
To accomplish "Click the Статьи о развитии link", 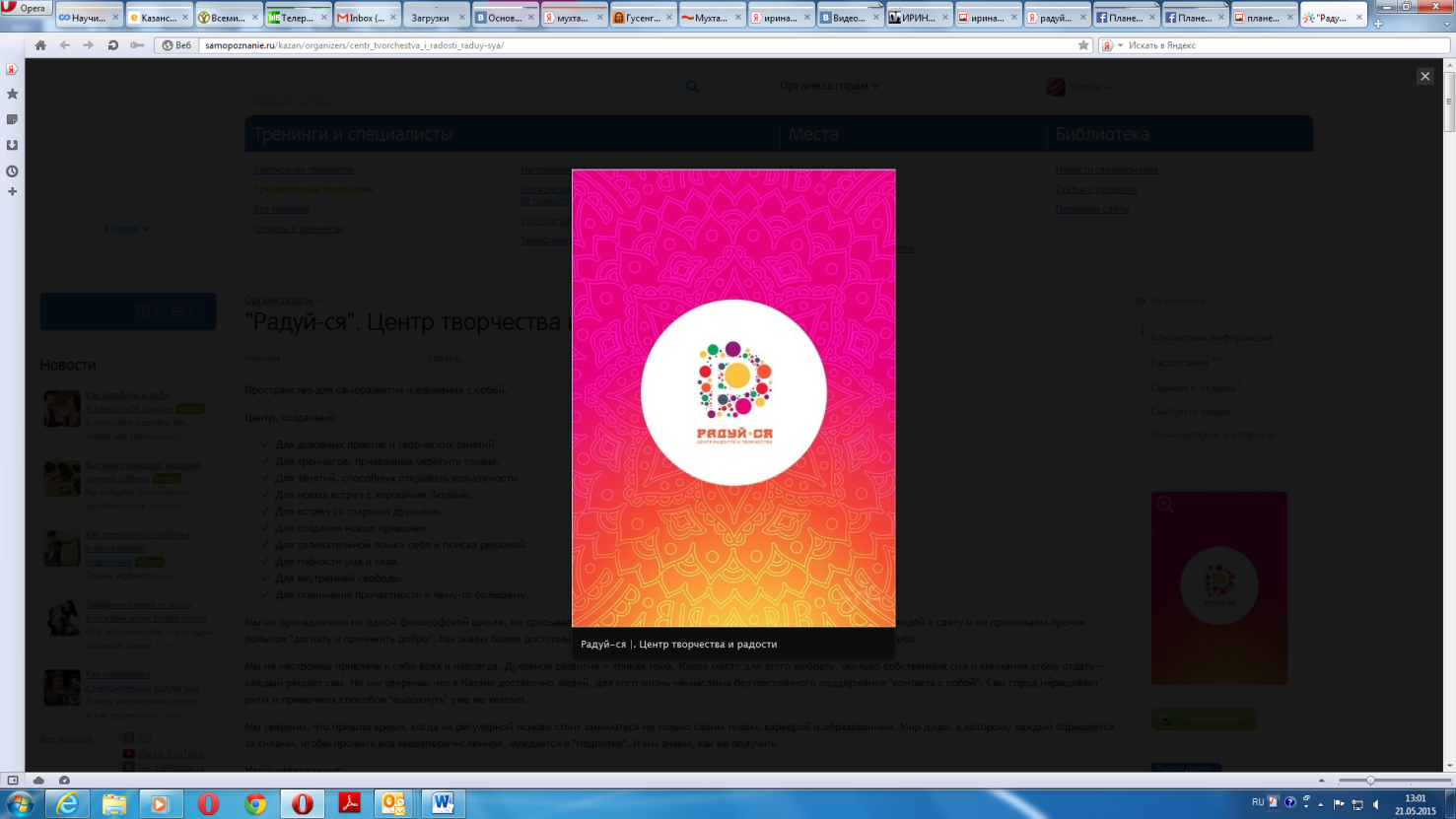I will (1096, 189).
